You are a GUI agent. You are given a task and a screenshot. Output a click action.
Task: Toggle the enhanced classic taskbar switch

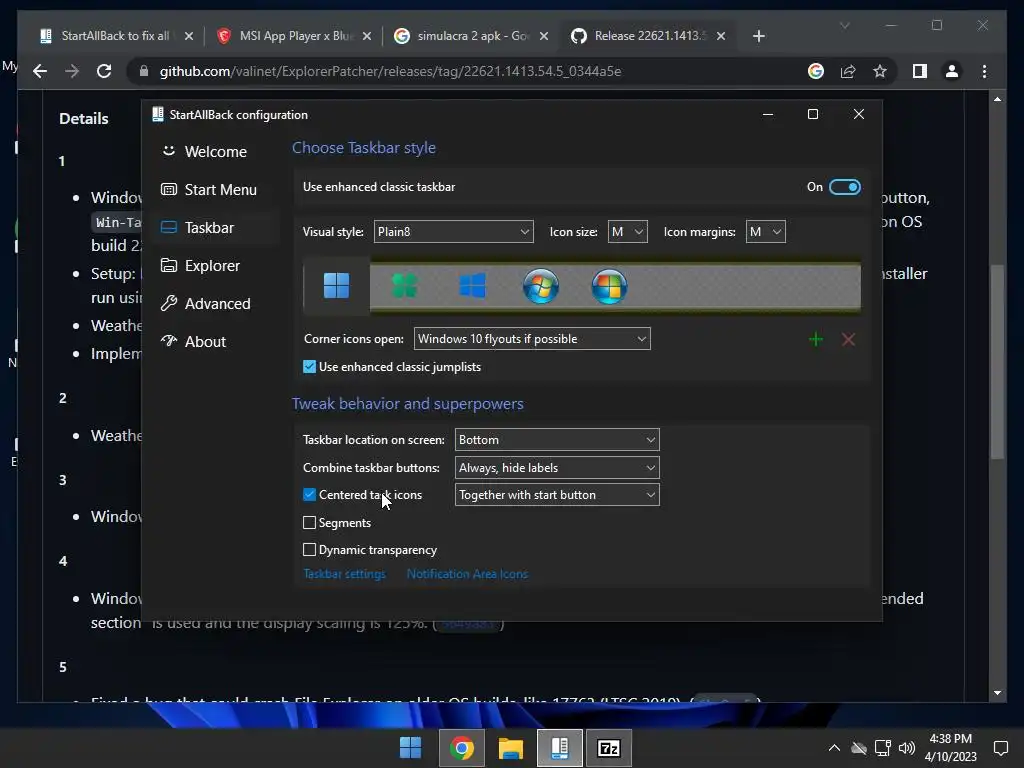click(x=844, y=187)
